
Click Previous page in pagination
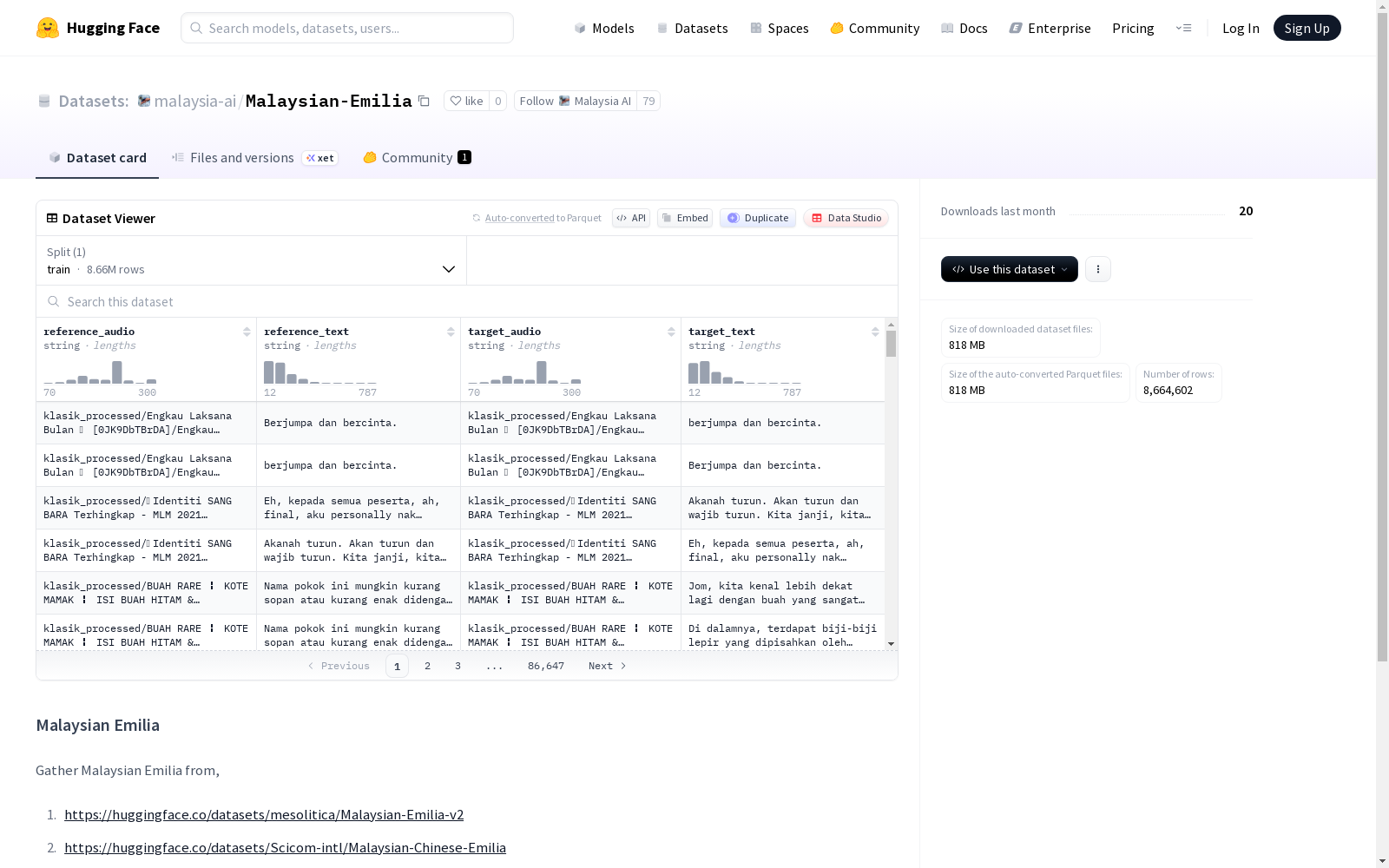point(339,666)
